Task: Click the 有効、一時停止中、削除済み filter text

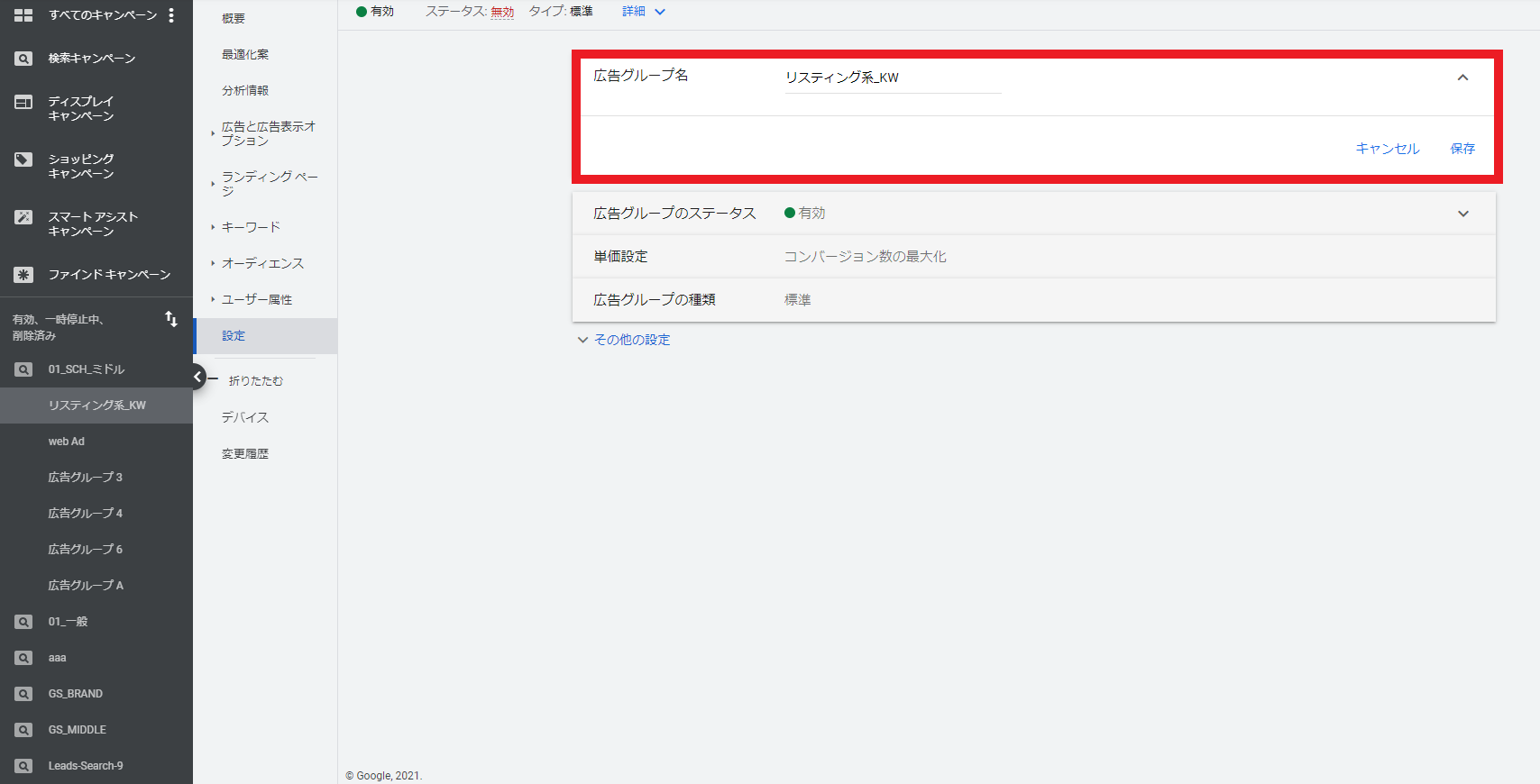Action: point(58,327)
